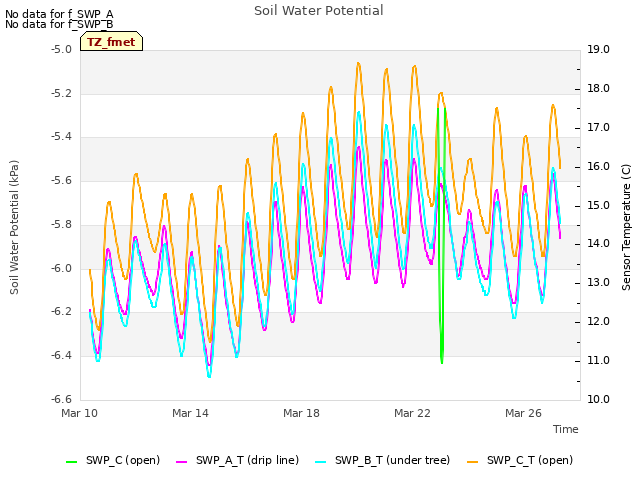Click the Mar 26 x-axis label
The width and height of the screenshot is (640, 480).
[x=523, y=413]
